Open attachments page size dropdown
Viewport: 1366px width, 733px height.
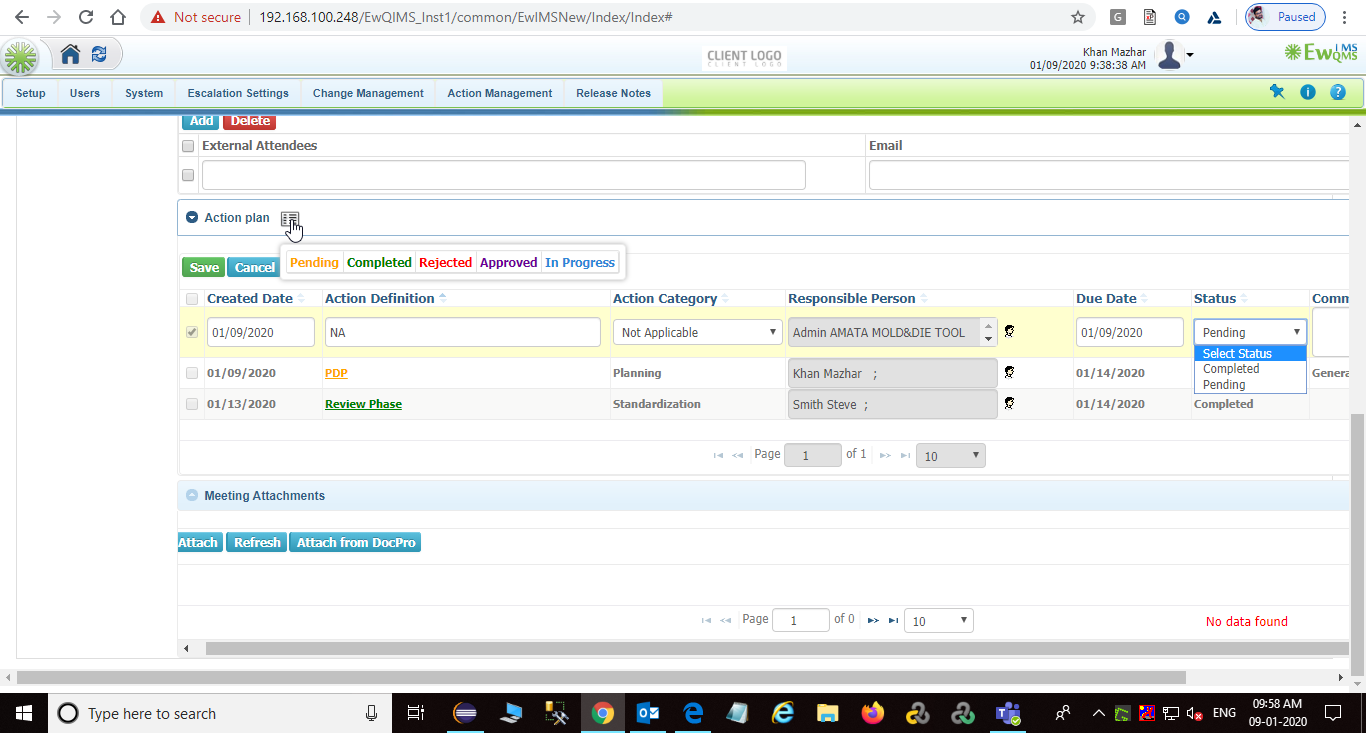point(939,621)
